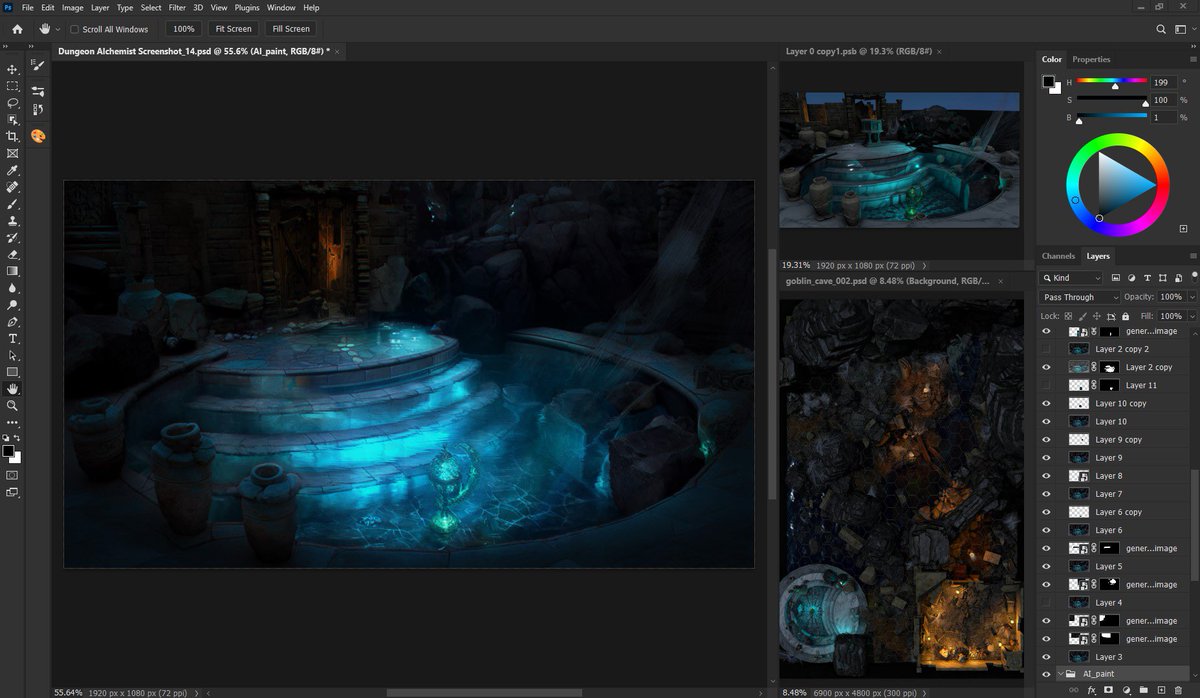This screenshot has height=698, width=1200.
Task: Click the Home icon in options bar
Action: click(x=17, y=29)
